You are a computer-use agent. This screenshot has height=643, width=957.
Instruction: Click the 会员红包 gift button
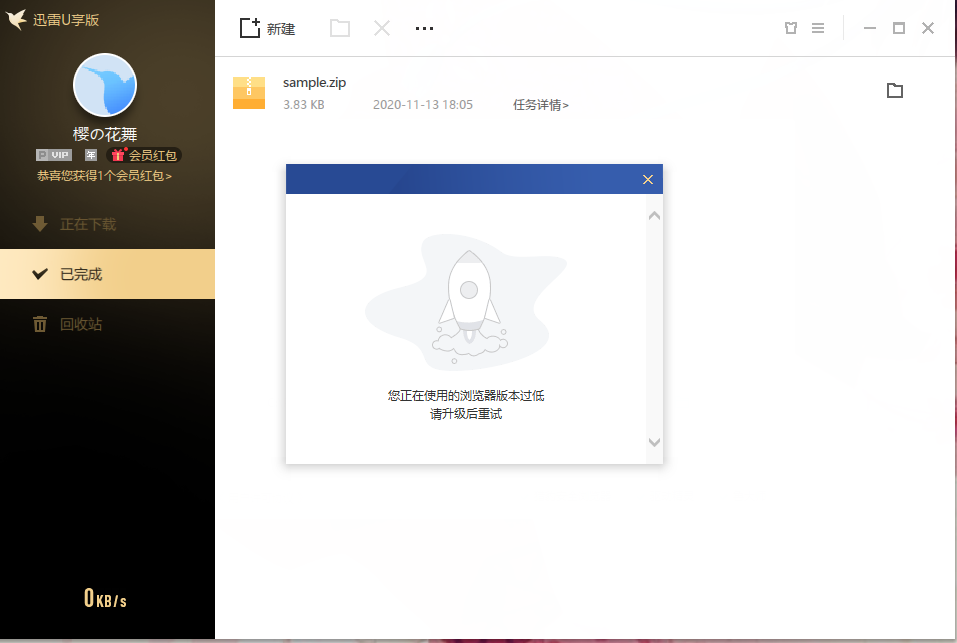point(146,155)
